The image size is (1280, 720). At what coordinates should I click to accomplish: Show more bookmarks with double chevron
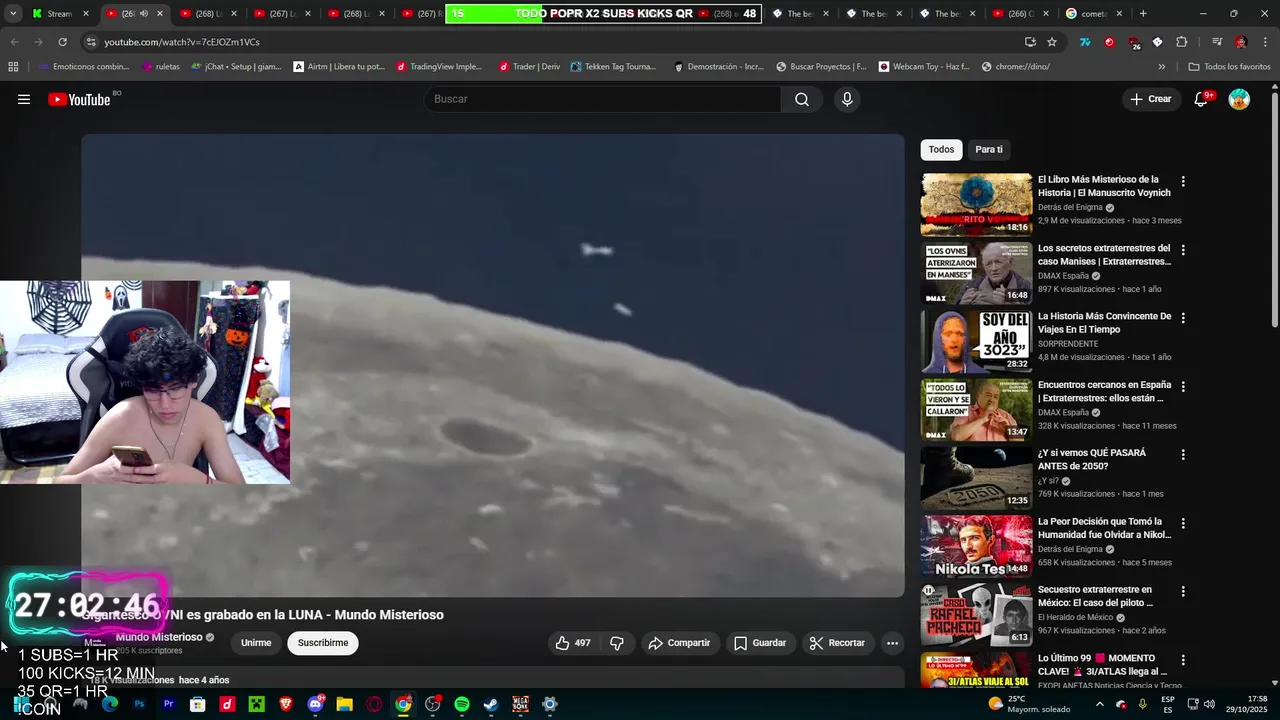click(1161, 67)
